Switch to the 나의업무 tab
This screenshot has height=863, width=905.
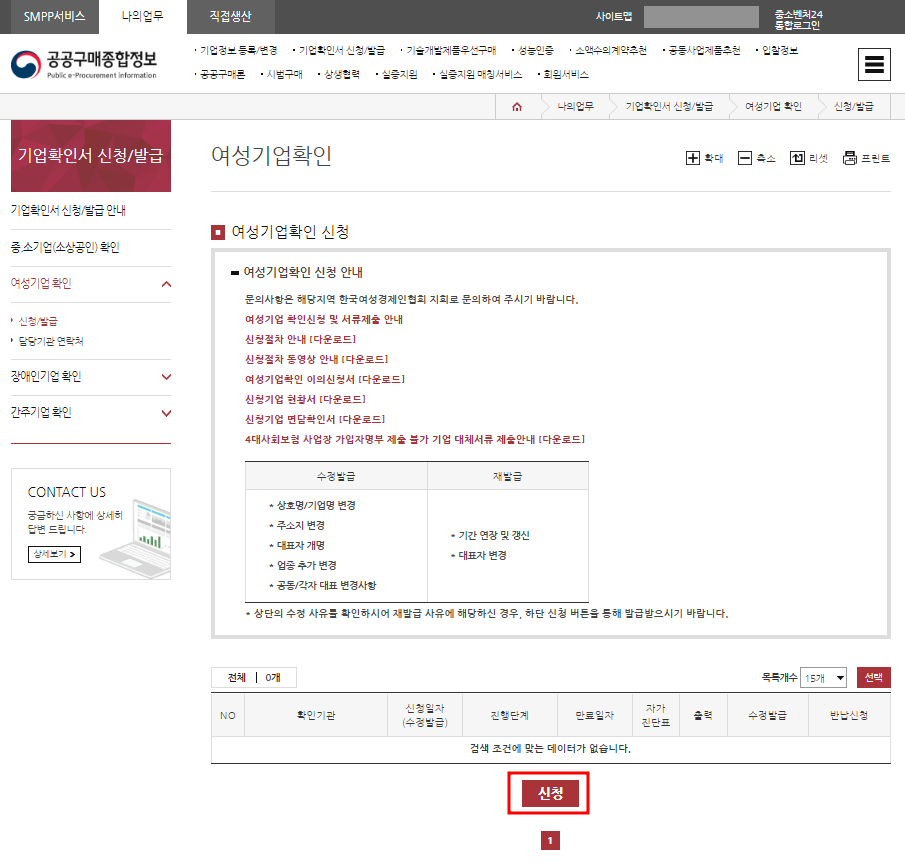coord(140,17)
